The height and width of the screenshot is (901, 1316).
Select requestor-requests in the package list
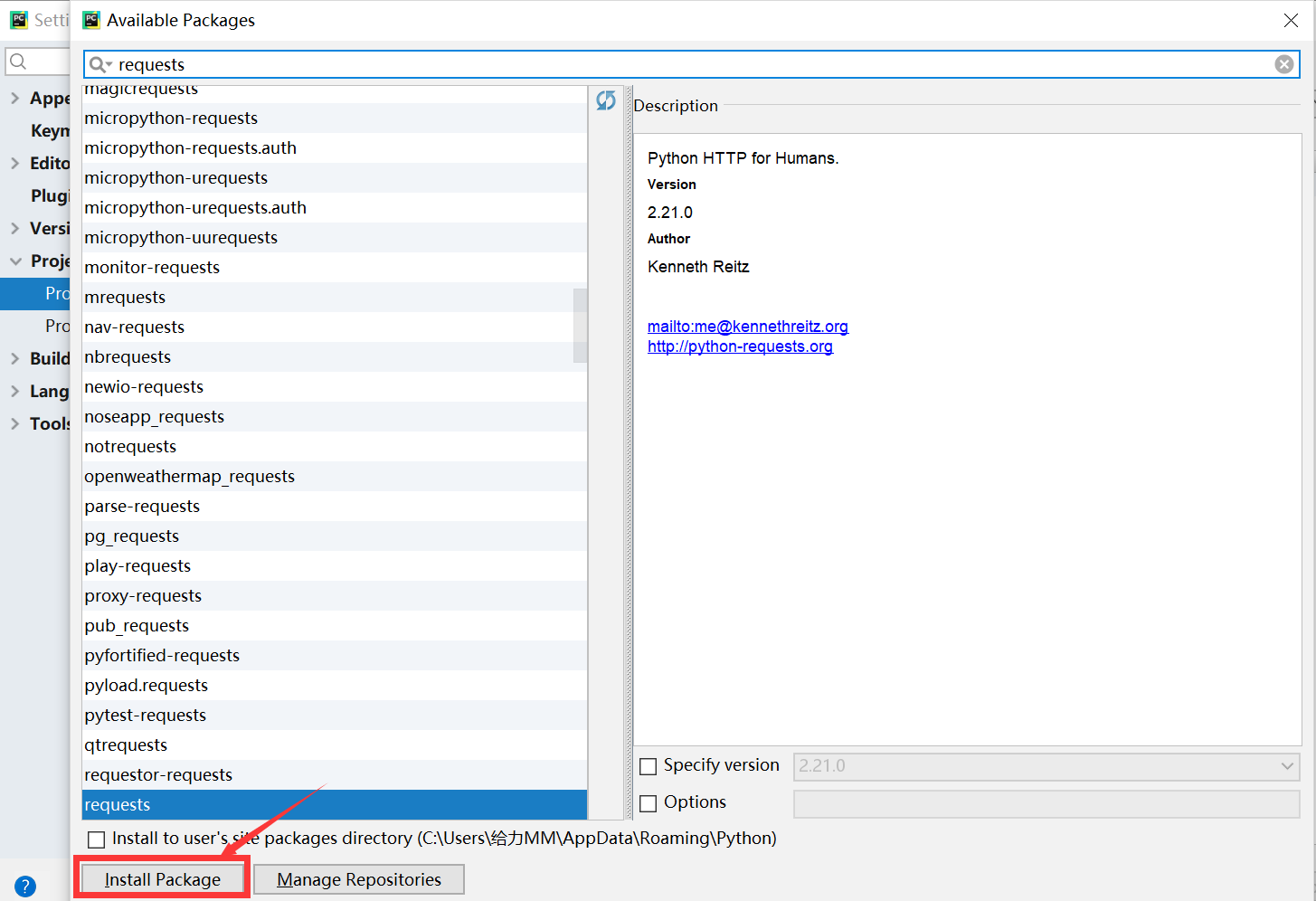click(x=335, y=775)
